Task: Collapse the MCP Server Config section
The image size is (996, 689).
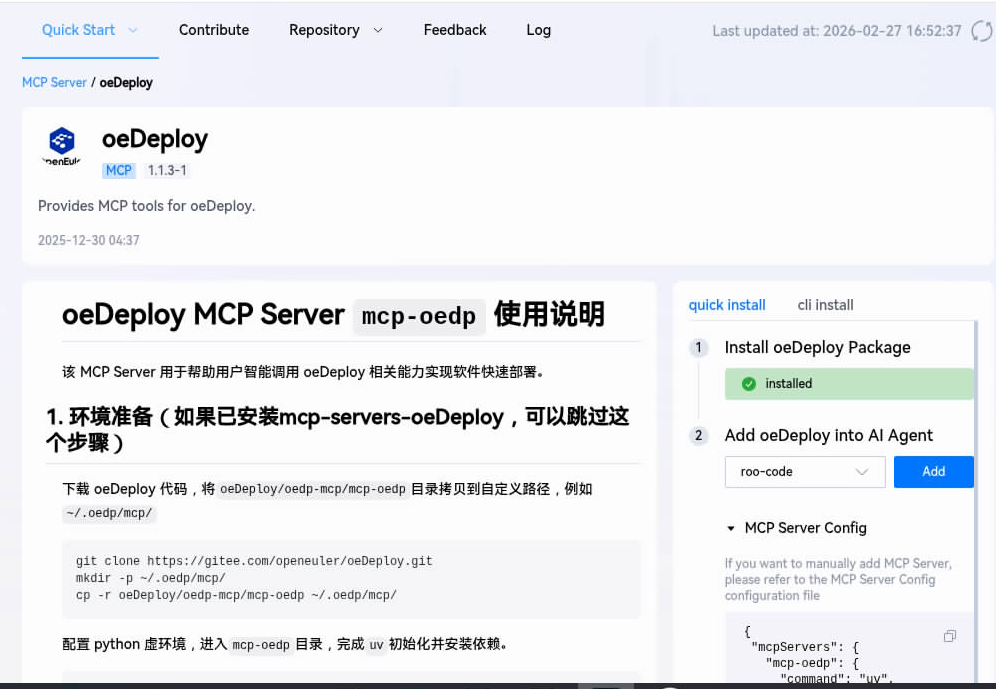Action: pyautogui.click(x=732, y=528)
